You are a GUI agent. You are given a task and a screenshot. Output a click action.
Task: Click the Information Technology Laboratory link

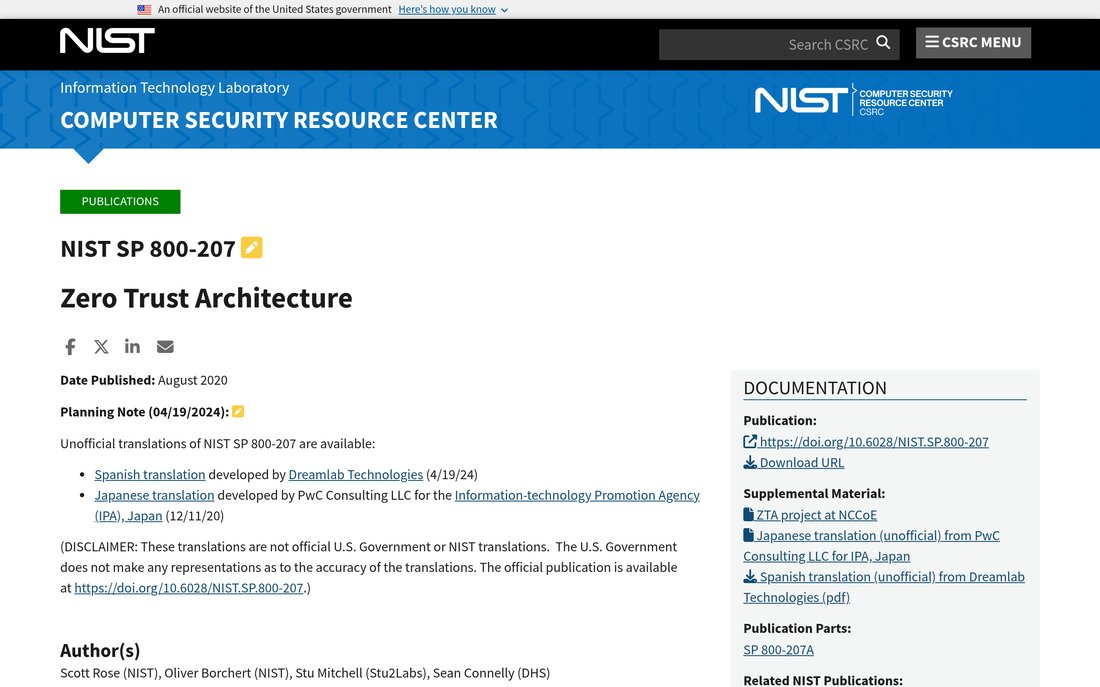tap(175, 88)
